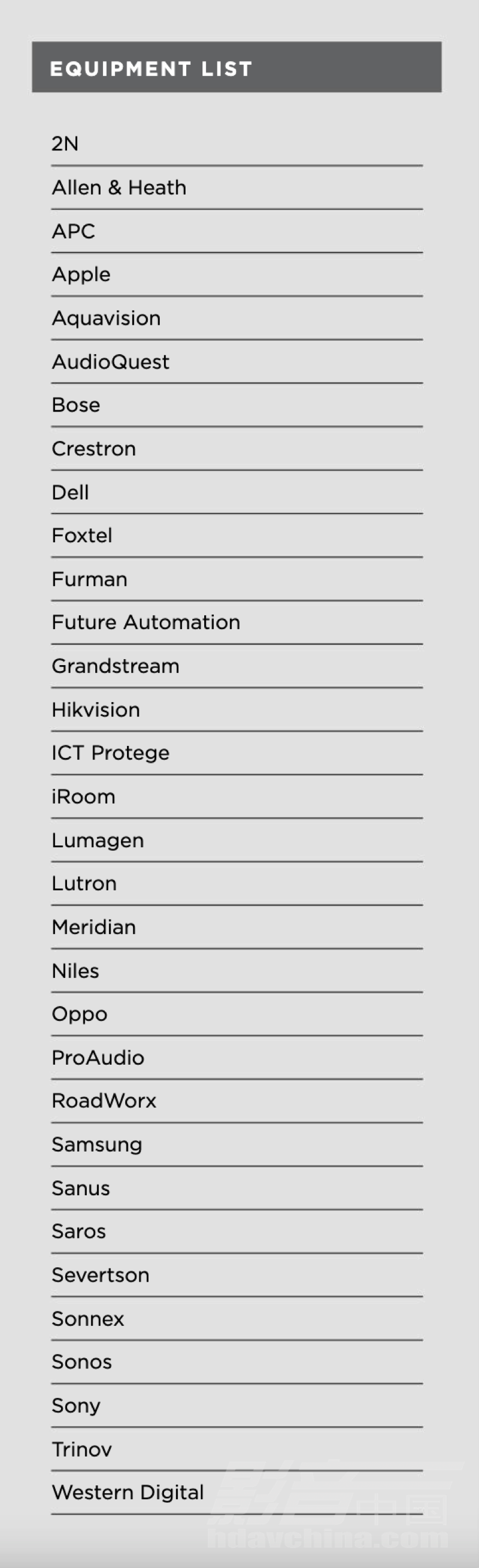Click ICT Protege in the list
This screenshot has width=479, height=1568.
point(237,753)
